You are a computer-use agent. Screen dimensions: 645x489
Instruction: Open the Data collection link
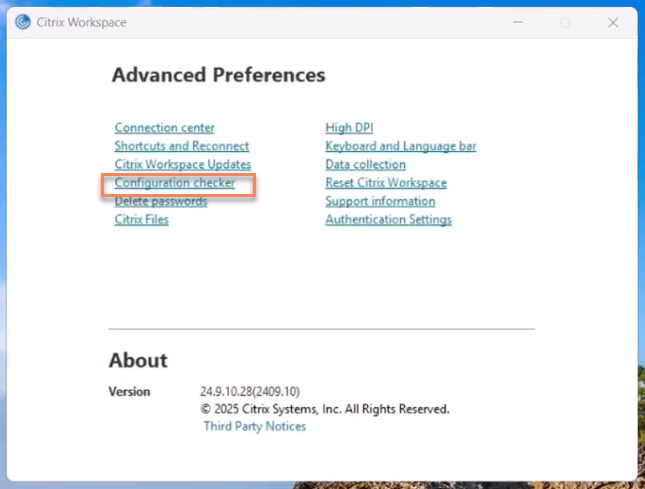point(365,165)
